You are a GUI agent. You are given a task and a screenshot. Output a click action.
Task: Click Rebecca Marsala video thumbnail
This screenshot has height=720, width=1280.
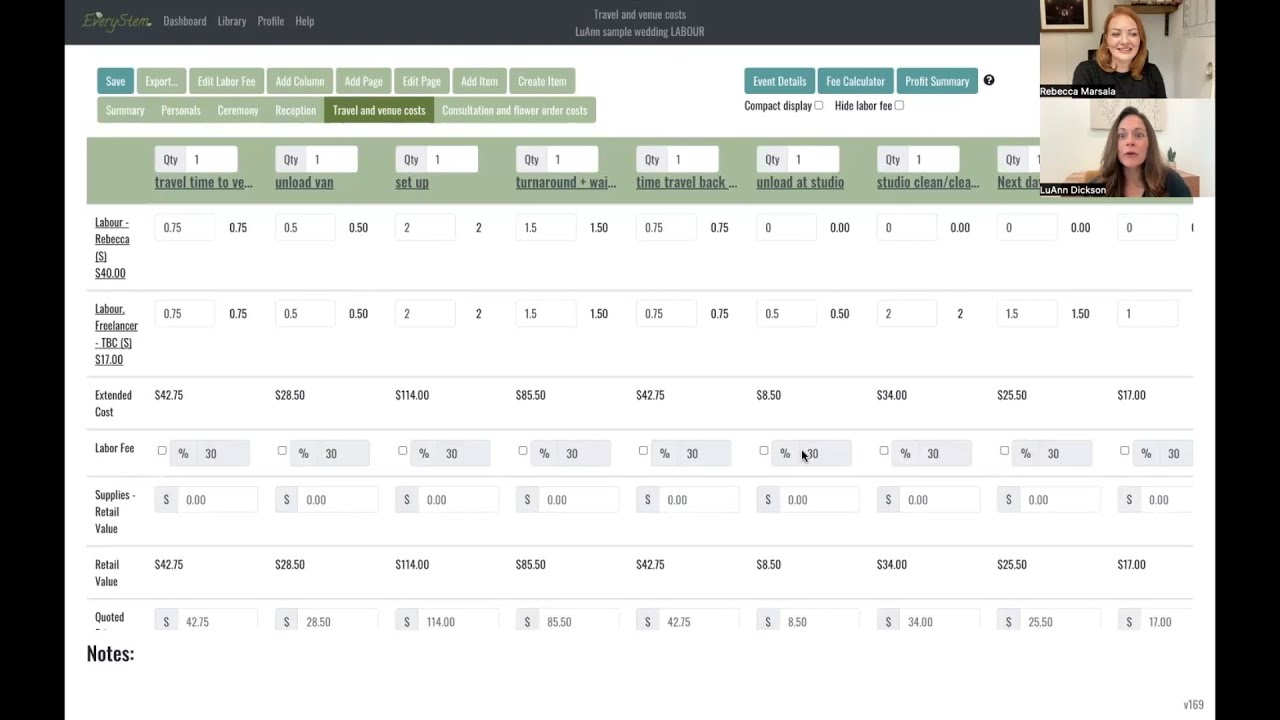click(x=1127, y=48)
